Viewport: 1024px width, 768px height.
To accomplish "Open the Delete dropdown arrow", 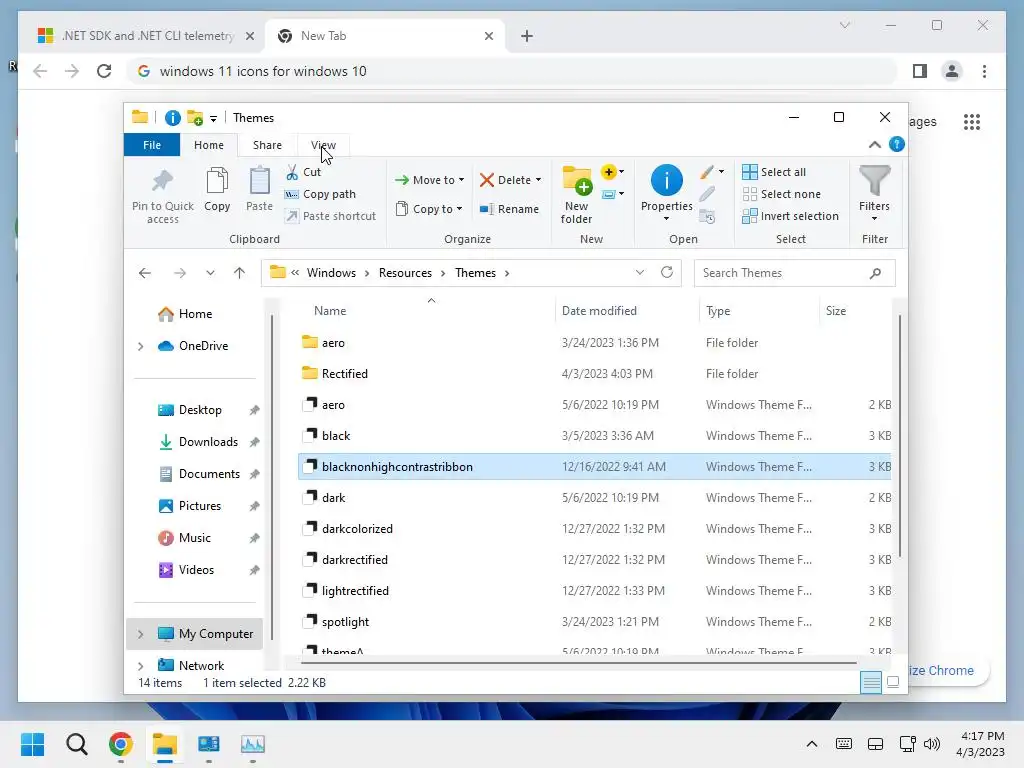I will coord(538,180).
